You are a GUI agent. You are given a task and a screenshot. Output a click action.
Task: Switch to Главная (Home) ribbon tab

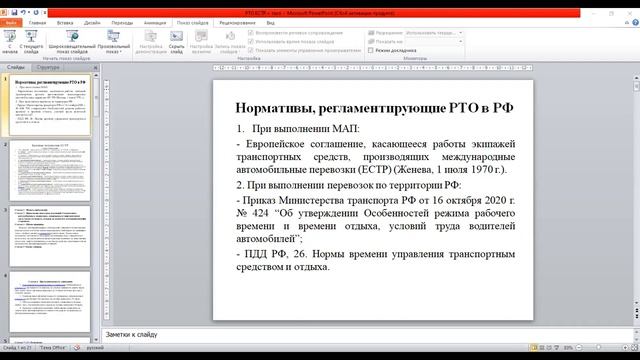click(38, 23)
